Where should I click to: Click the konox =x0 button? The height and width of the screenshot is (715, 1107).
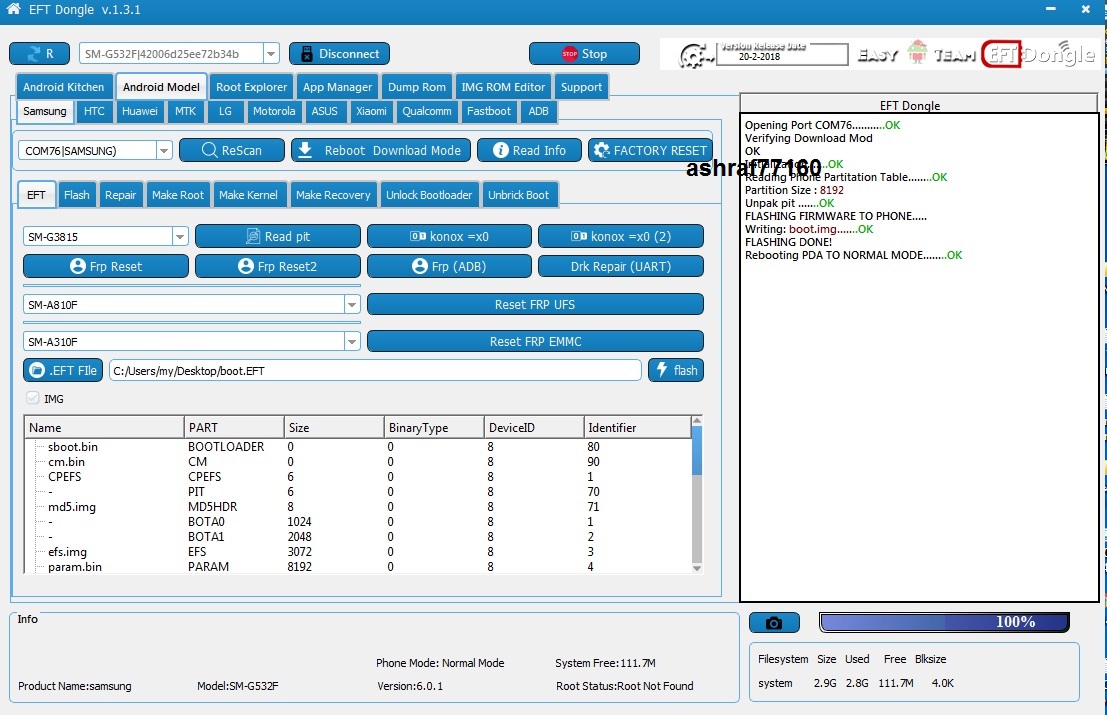point(449,236)
